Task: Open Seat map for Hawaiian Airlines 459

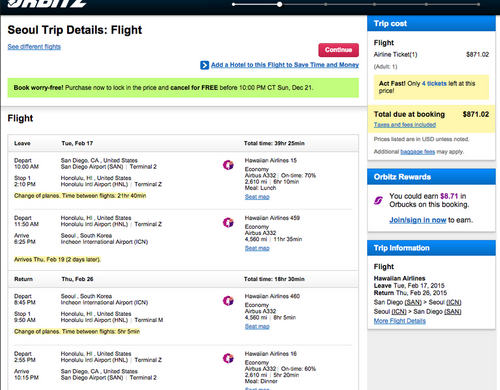Action: (x=257, y=248)
